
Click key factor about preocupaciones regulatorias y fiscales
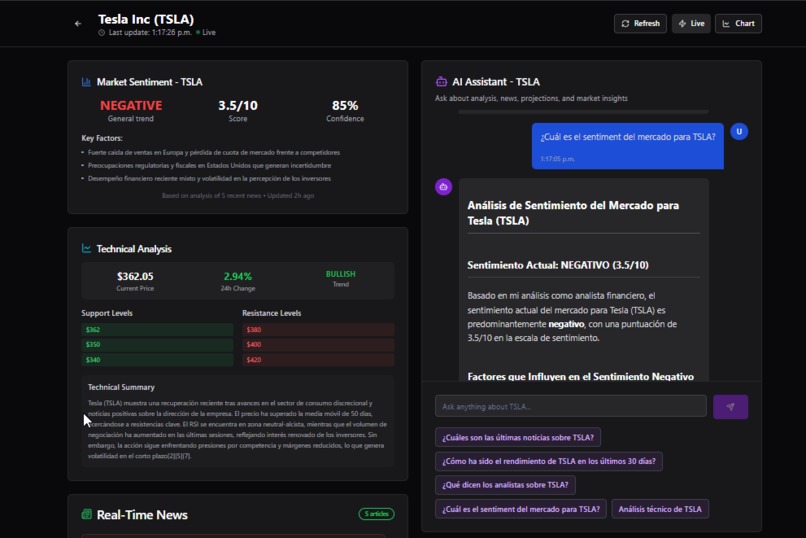[209, 165]
